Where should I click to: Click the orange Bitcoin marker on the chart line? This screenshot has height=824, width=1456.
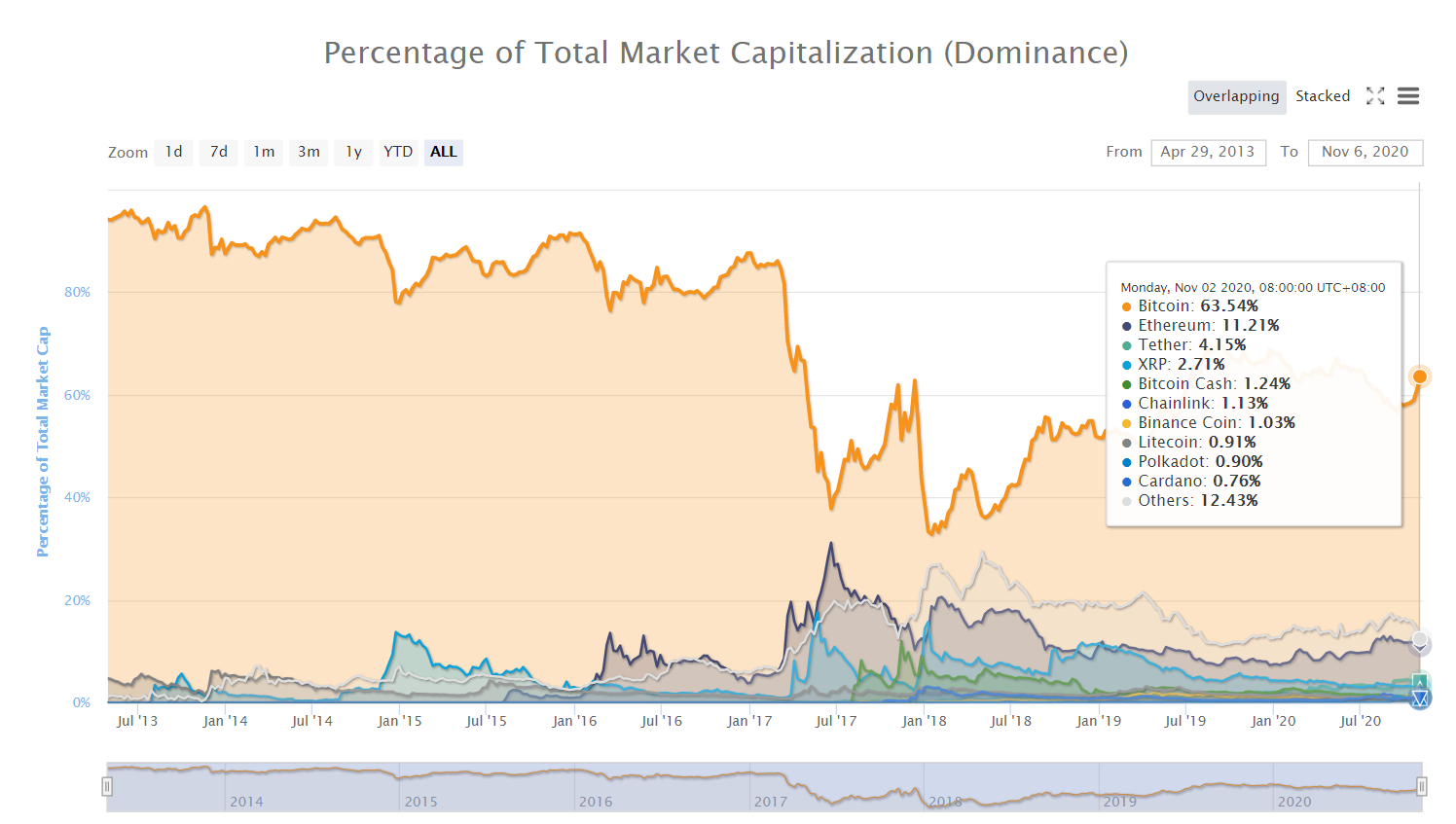1420,376
